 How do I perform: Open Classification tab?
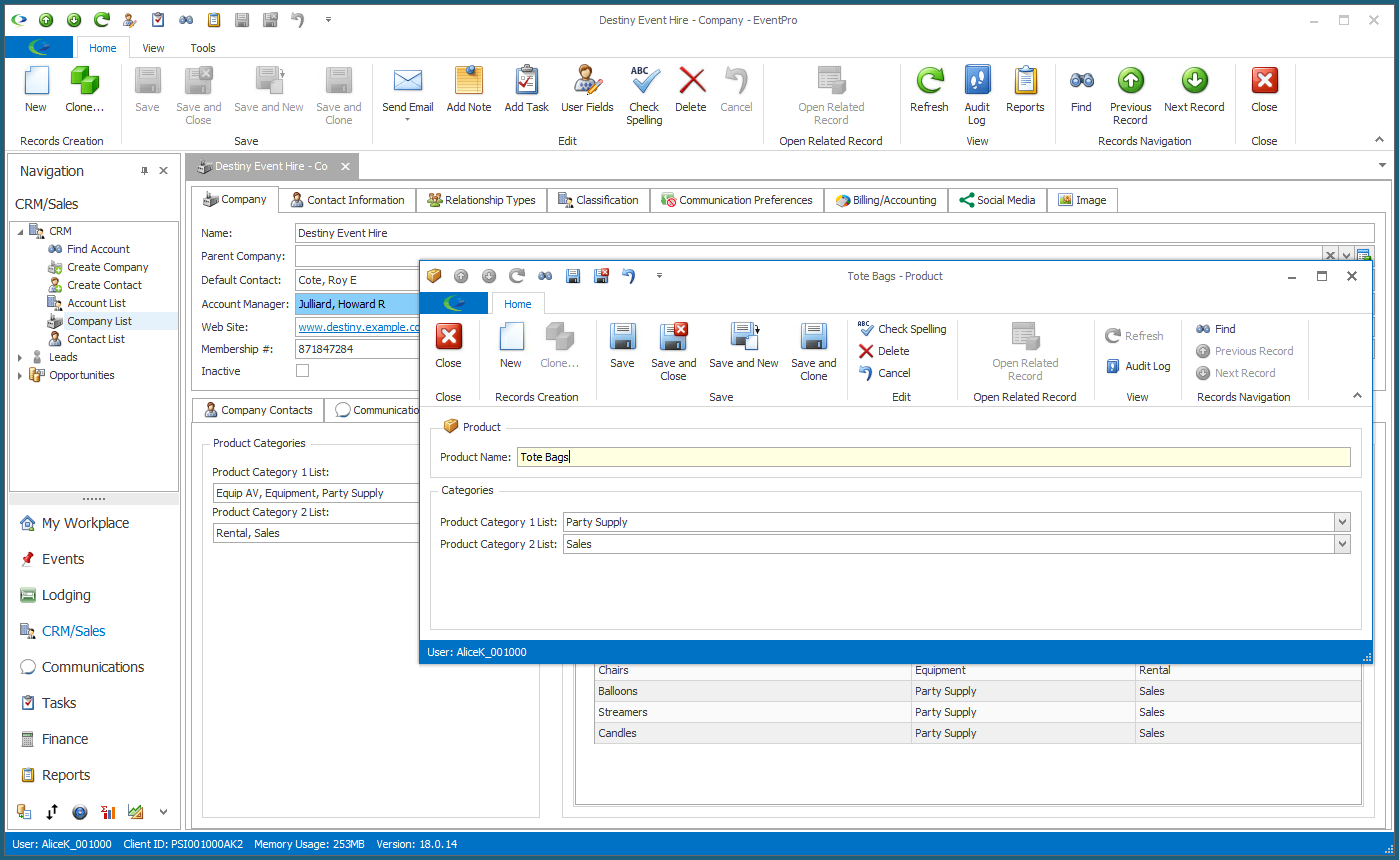pos(598,200)
